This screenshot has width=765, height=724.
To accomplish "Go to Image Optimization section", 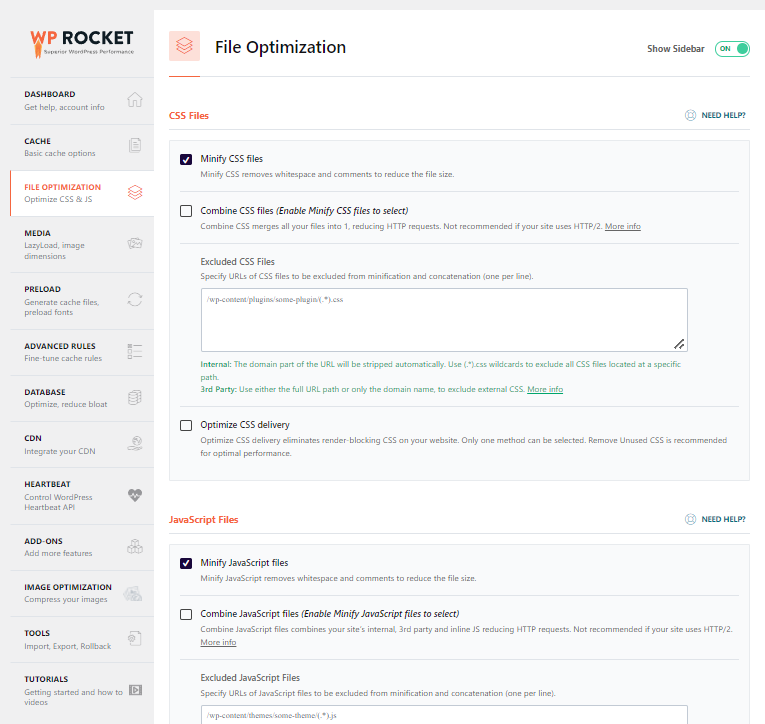I will 82,593.
